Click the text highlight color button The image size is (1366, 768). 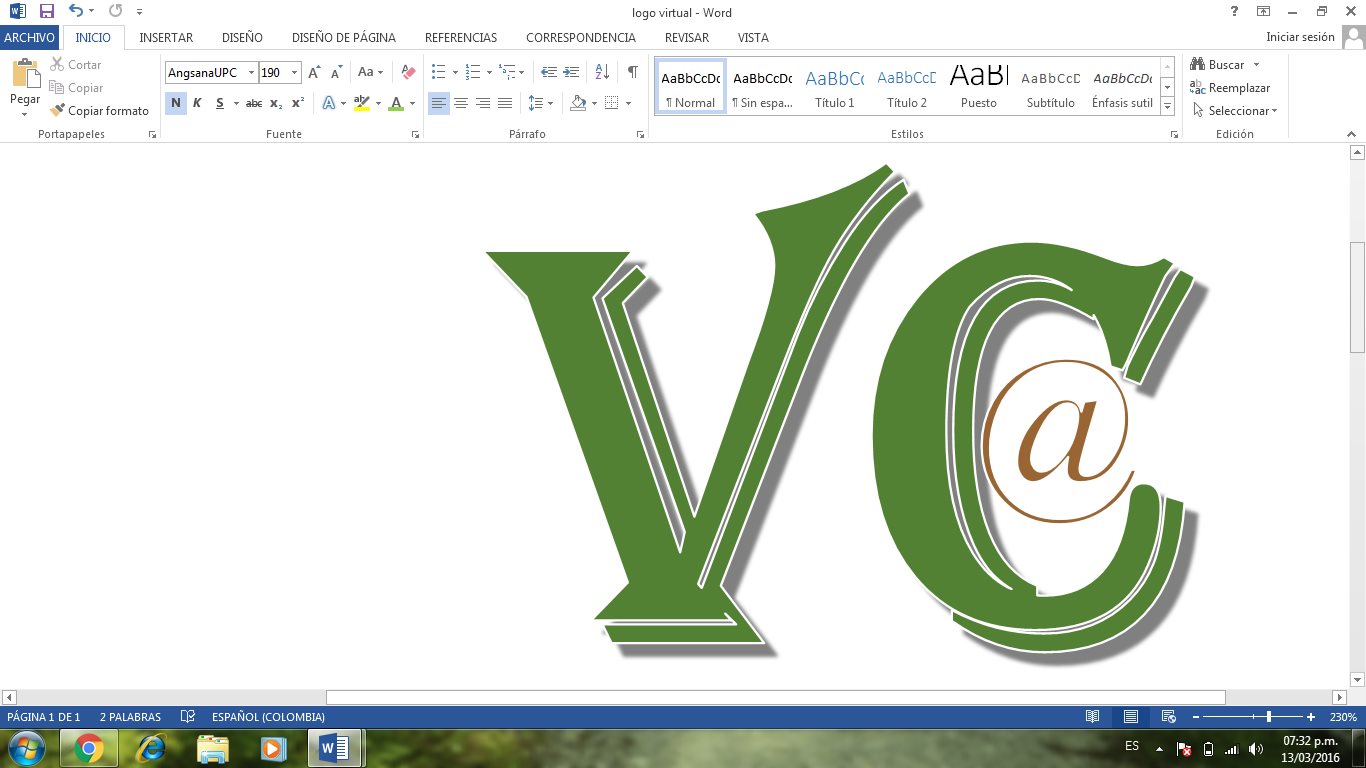click(361, 103)
